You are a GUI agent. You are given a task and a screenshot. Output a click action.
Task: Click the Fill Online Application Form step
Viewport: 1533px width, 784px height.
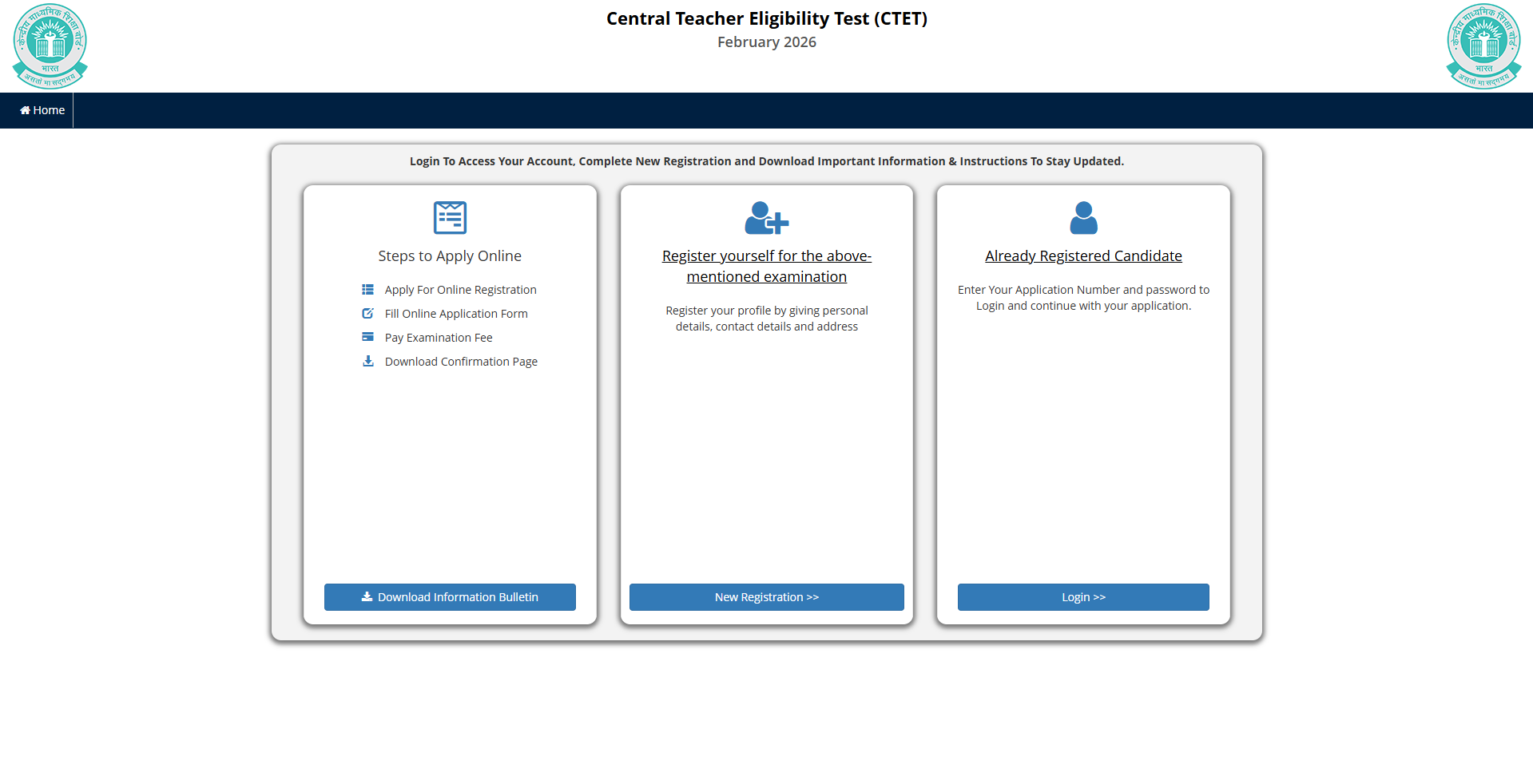tap(456, 314)
